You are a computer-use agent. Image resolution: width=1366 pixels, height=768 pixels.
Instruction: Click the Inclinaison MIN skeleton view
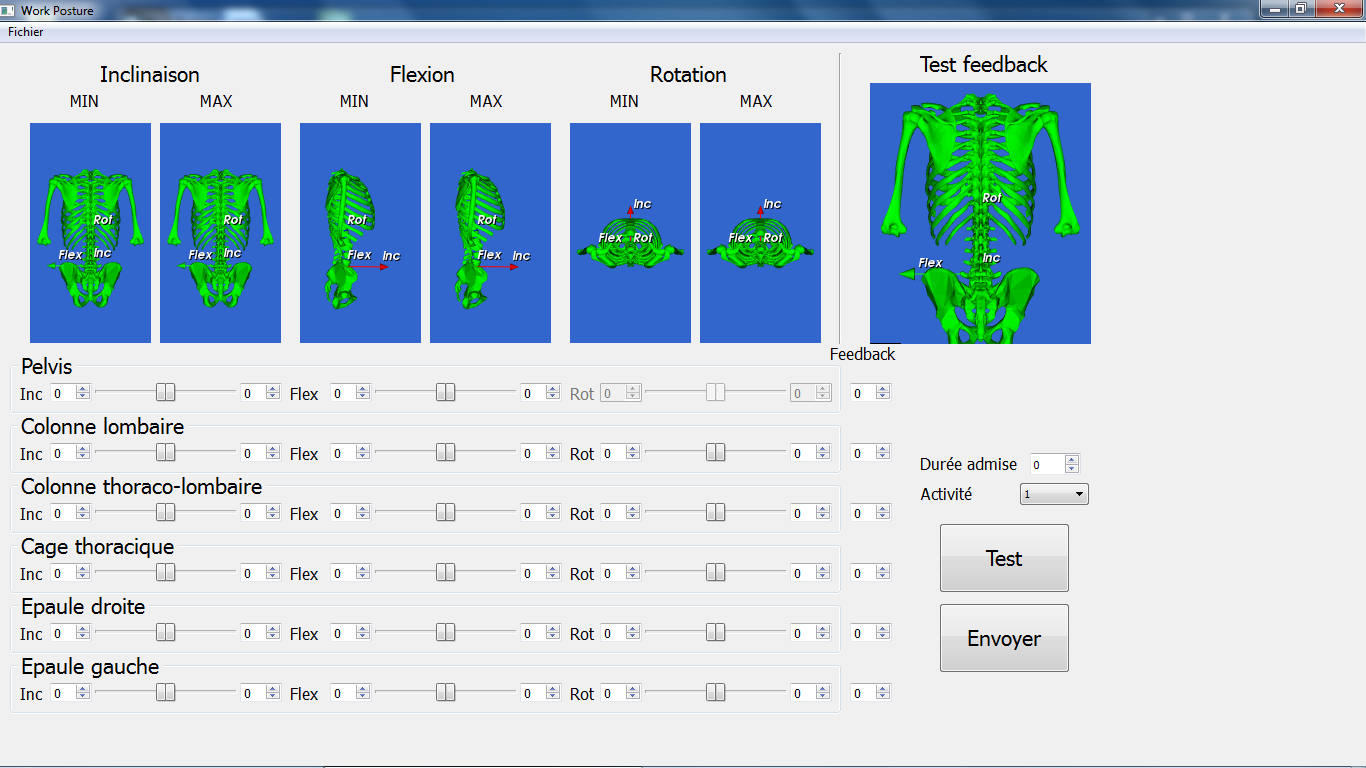click(90, 233)
